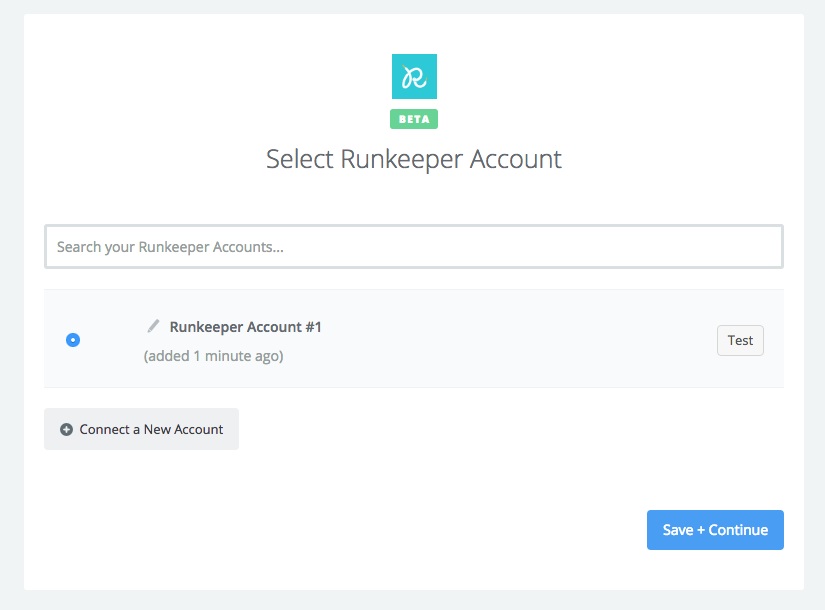This screenshot has width=825, height=610.
Task: Click the small Test button on account row
Action: (x=740, y=341)
